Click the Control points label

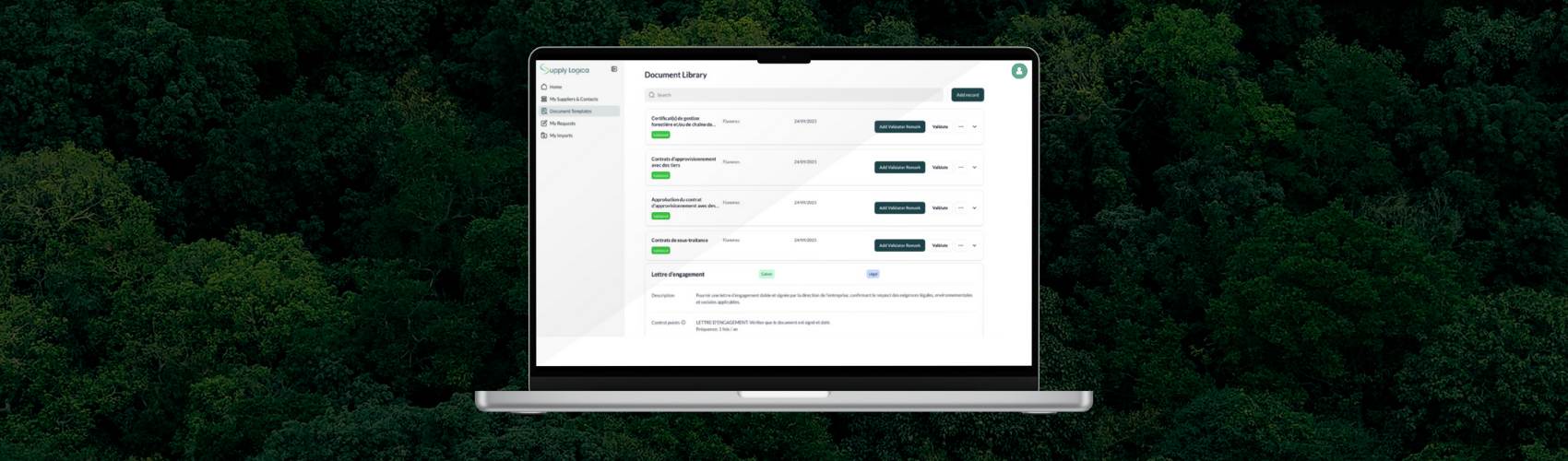click(x=665, y=323)
